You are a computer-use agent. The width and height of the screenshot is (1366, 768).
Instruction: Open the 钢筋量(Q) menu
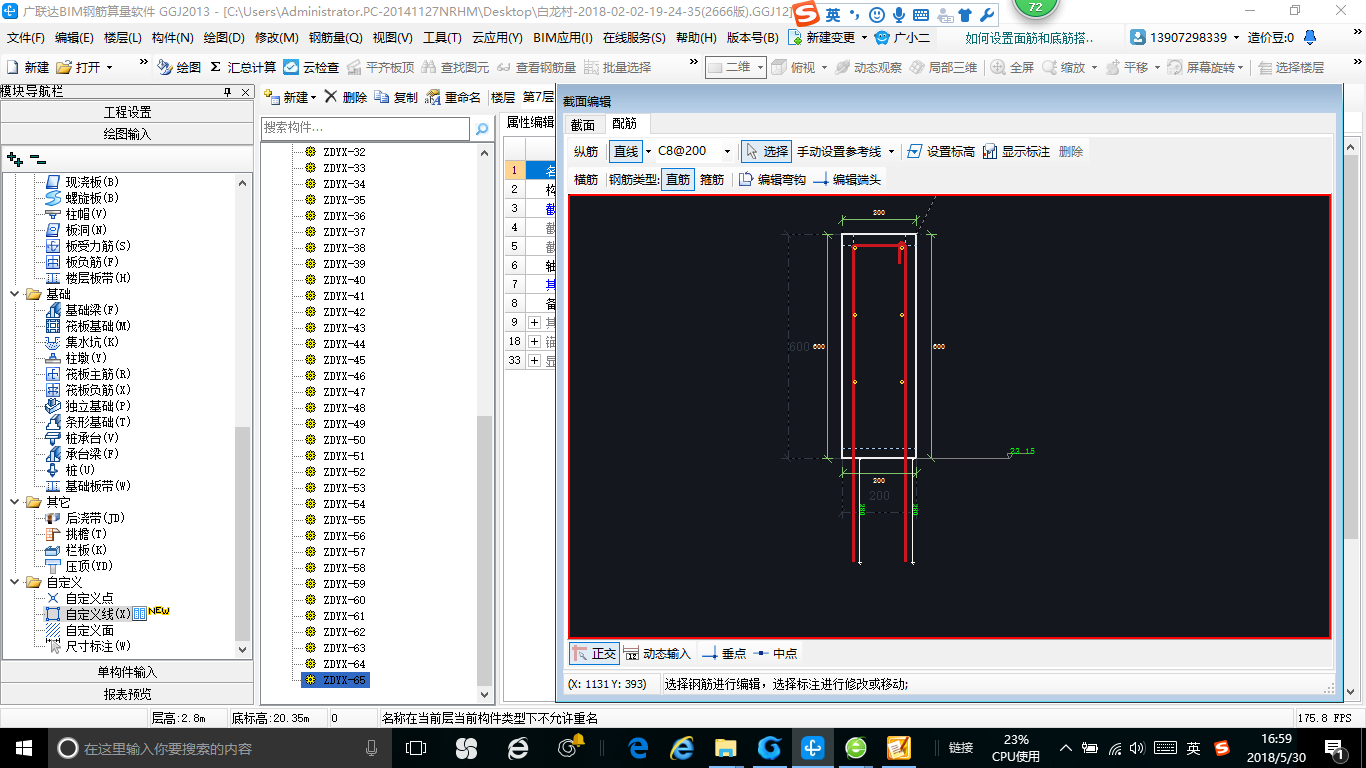335,38
